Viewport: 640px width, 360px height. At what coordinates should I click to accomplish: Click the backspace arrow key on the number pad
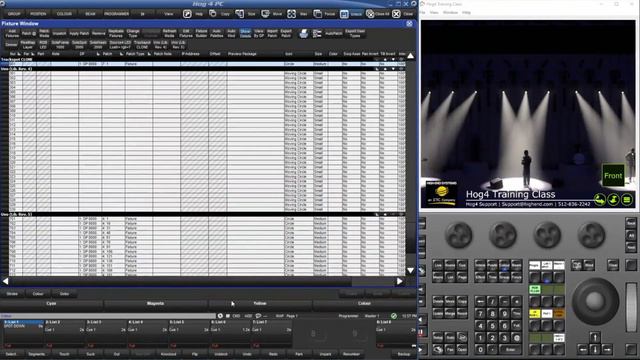(480, 302)
